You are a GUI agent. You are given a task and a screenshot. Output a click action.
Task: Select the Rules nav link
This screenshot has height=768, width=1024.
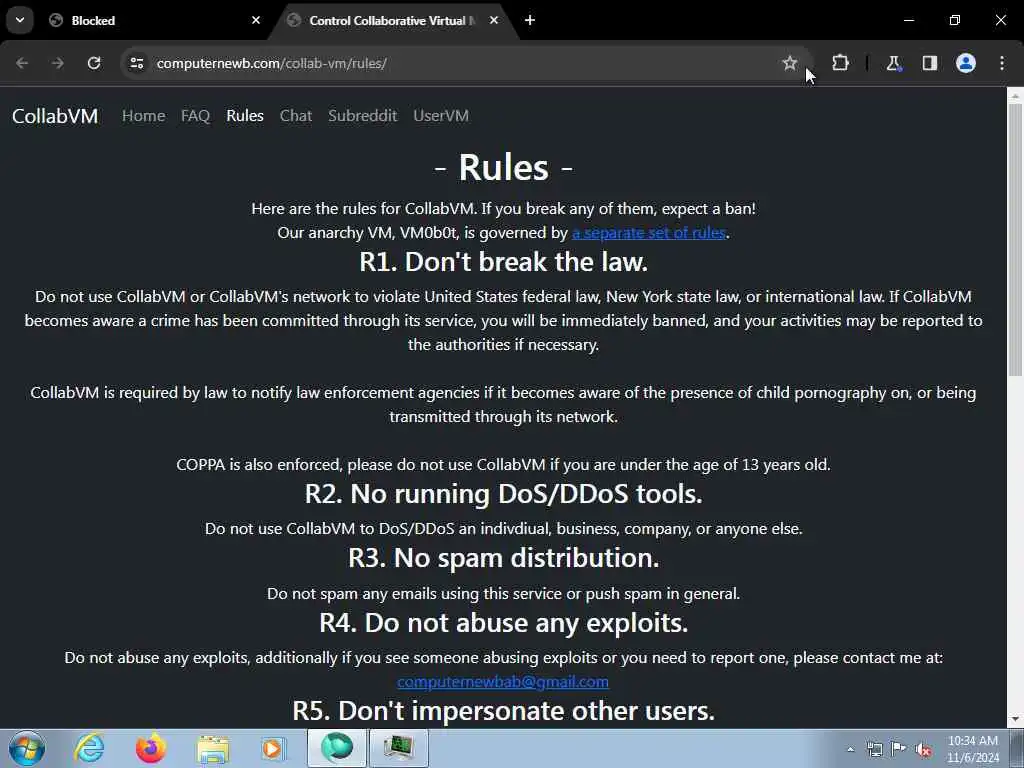click(245, 116)
